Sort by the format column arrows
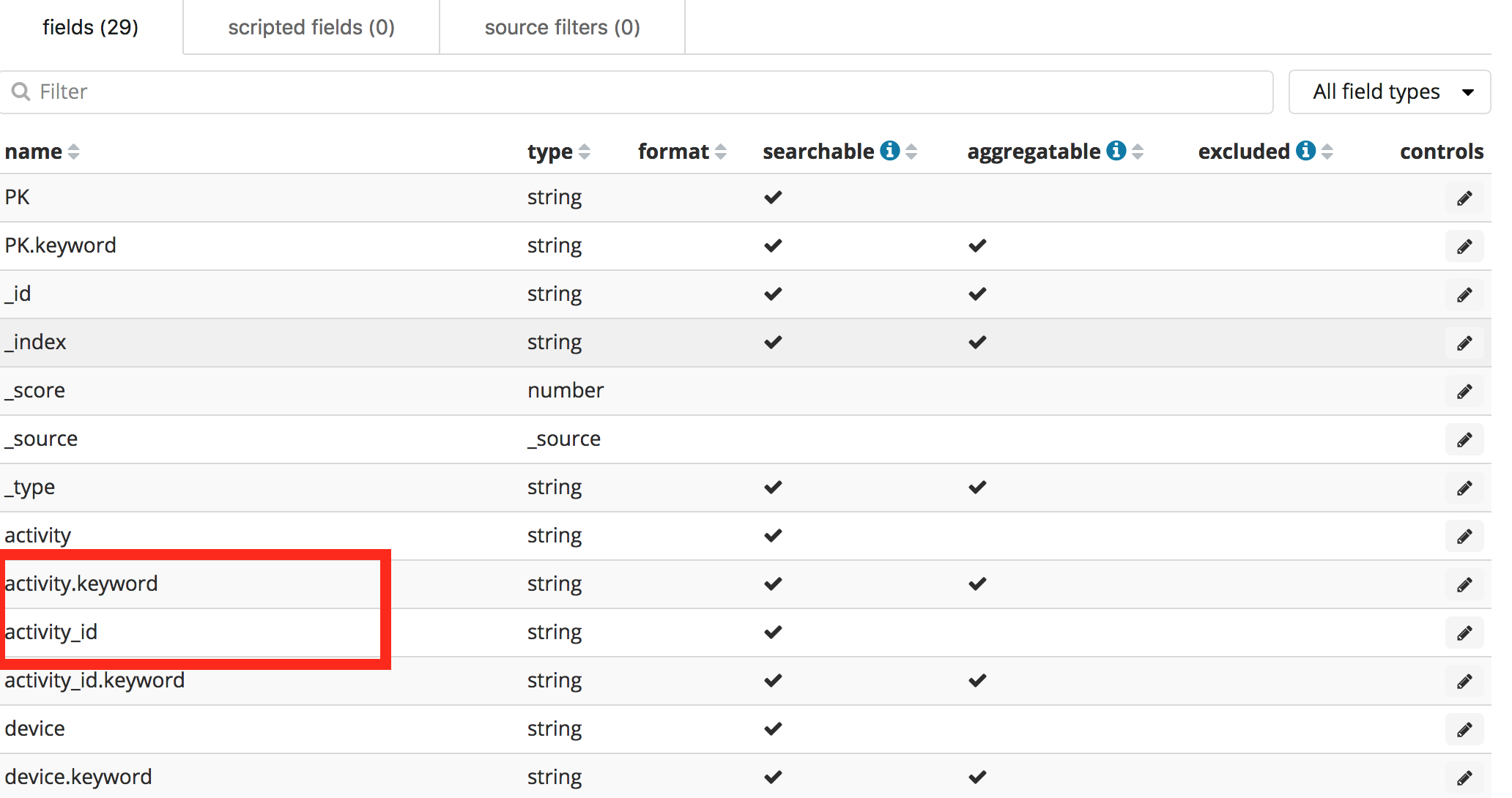 721,152
